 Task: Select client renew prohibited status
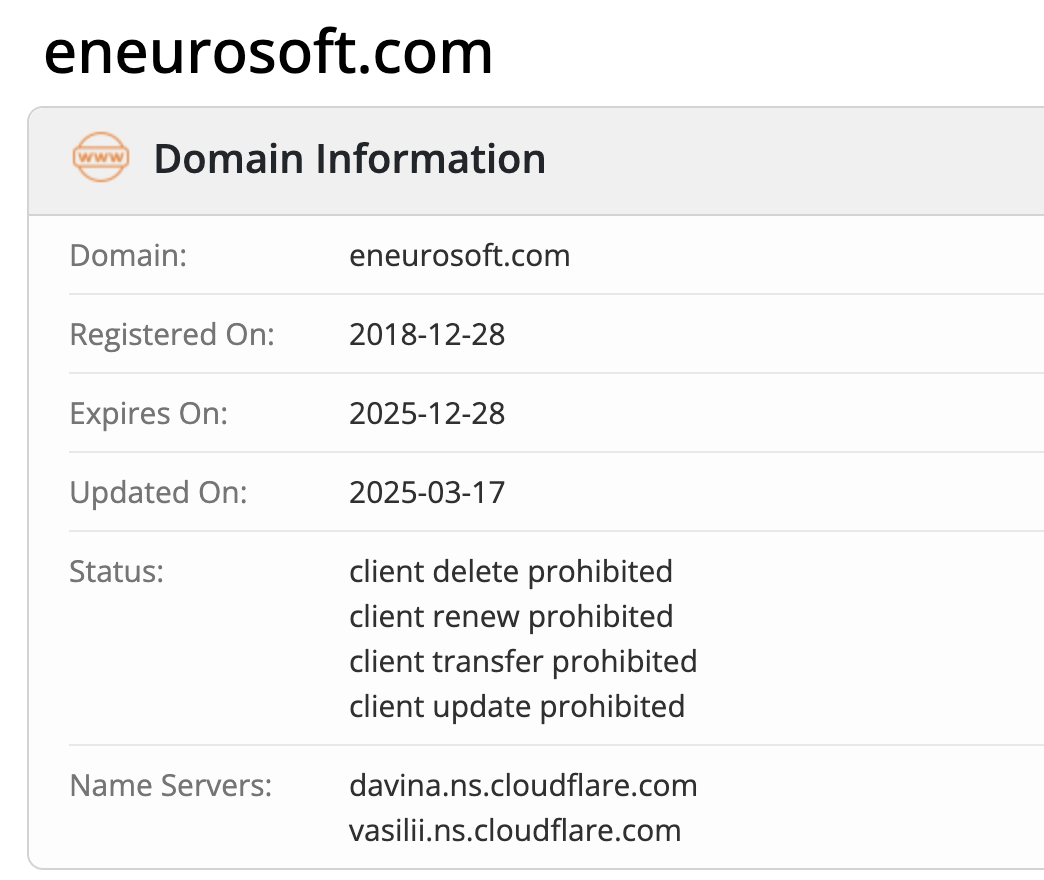pyautogui.click(x=511, y=616)
